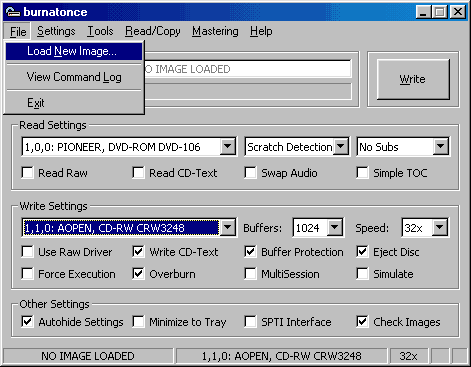Expand the PIONEER DVD-ROM read drive dropdown

coord(228,146)
